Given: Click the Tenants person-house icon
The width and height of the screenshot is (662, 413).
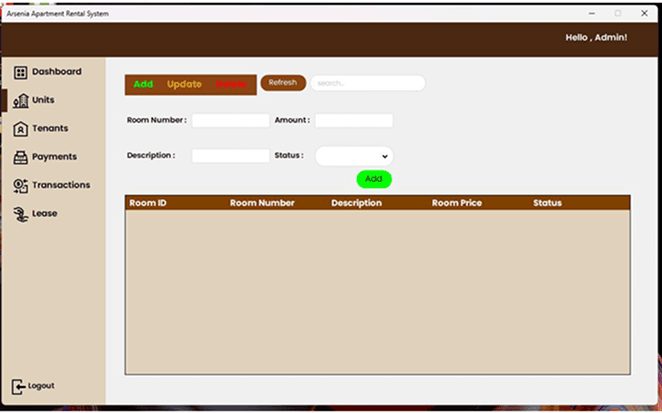Looking at the screenshot, I should point(20,129).
